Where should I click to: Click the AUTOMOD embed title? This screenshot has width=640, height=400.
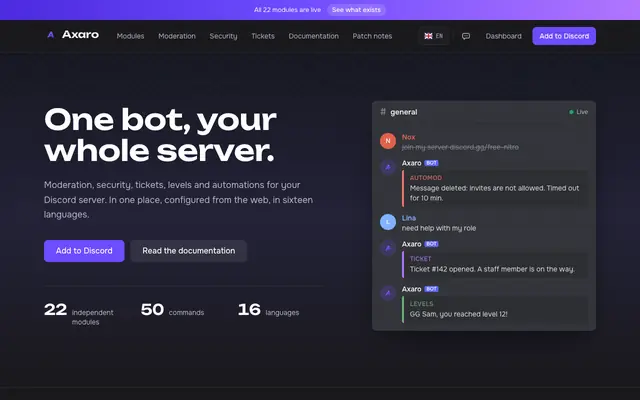click(x=426, y=178)
